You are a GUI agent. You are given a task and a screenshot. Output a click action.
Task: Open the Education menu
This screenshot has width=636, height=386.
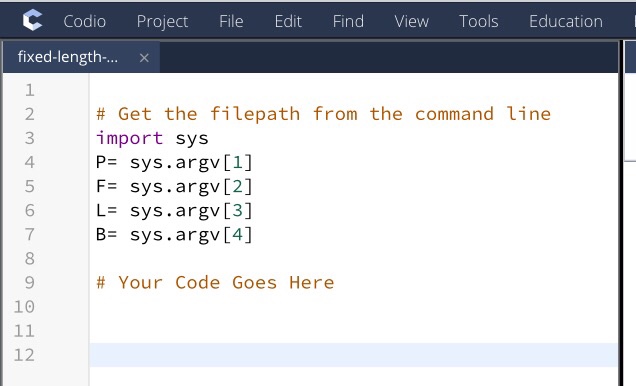[566, 21]
